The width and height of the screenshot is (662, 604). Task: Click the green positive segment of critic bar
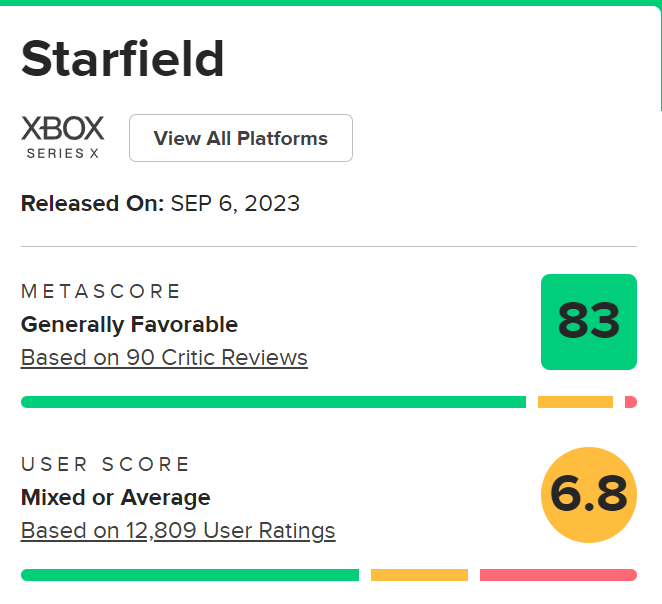pyautogui.click(x=273, y=402)
